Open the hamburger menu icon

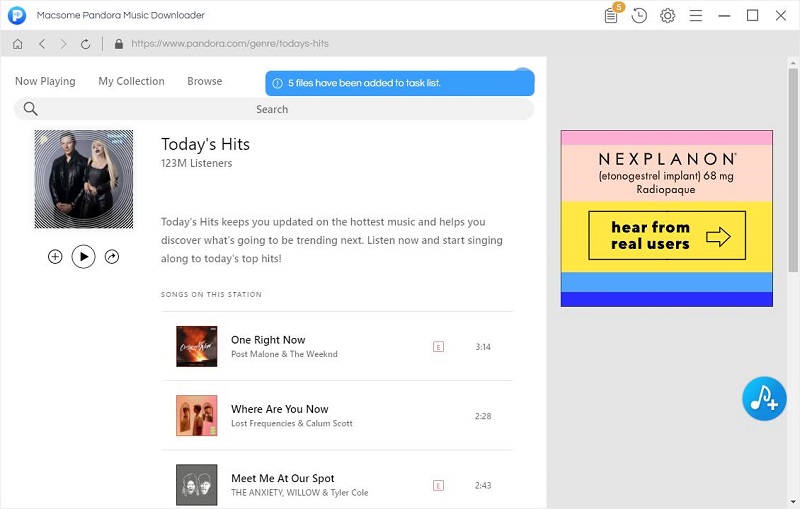[x=696, y=16]
